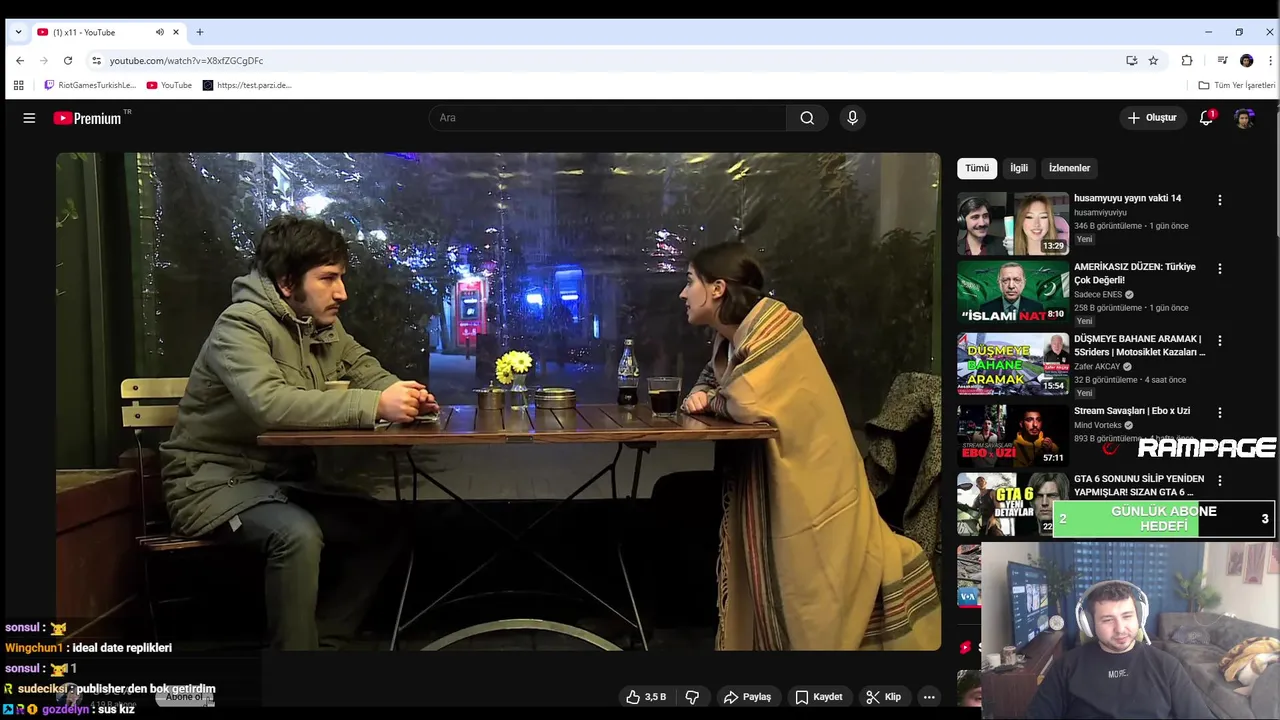This screenshot has height=720, width=1280.
Task: Focus the Ara search field
Action: [608, 118]
